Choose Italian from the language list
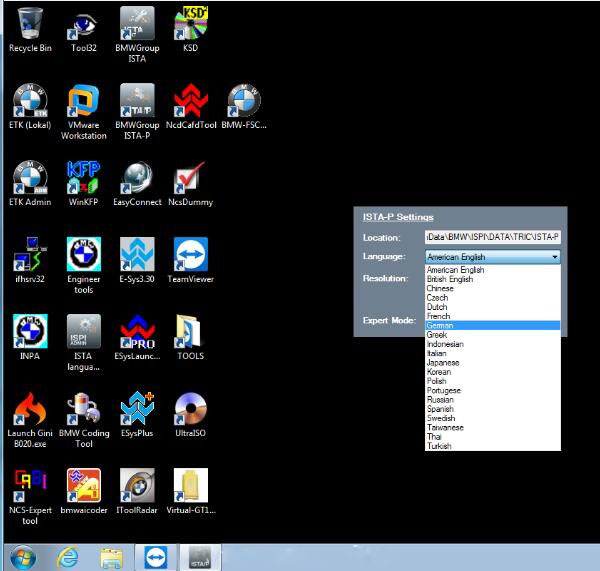600x571 pixels. tap(492, 353)
